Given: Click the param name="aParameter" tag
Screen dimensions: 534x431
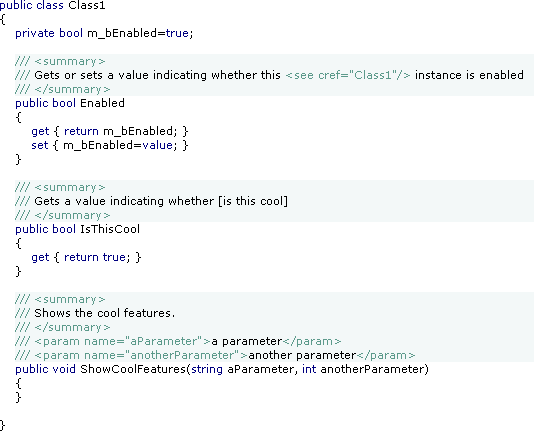Looking at the screenshot, I should pyautogui.click(x=122, y=341).
